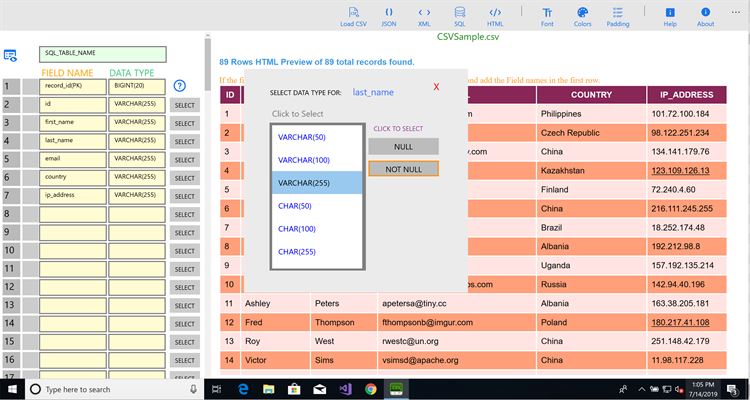Click the Task View taskbar icon
750x400 pixels.
[x=217, y=389]
